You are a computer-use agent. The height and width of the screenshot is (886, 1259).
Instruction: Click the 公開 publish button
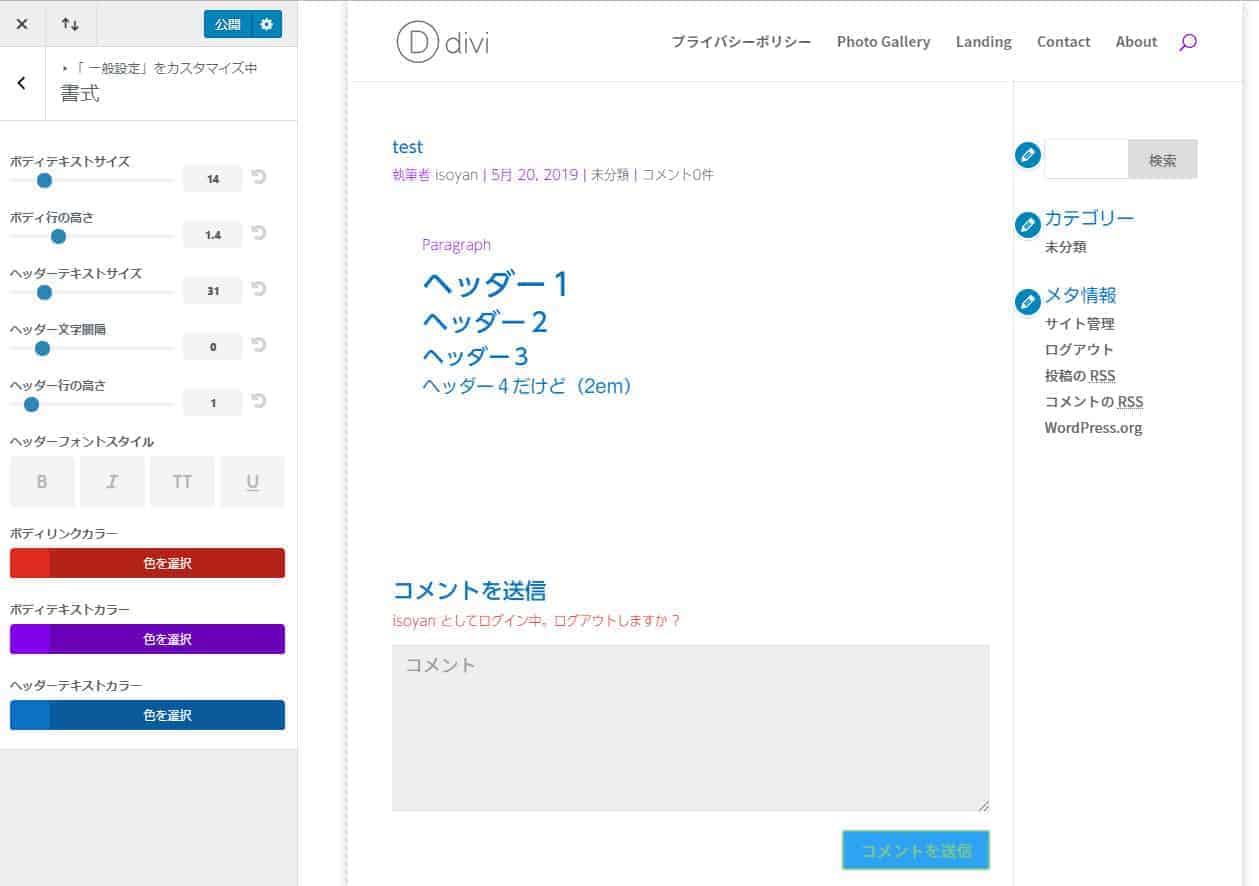click(x=228, y=24)
